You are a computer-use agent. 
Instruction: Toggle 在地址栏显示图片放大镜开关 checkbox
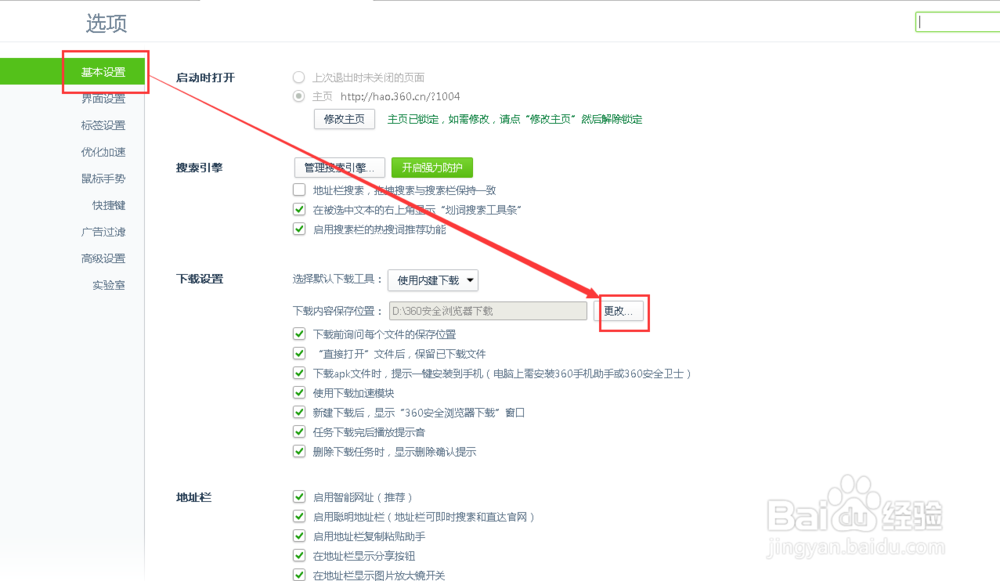click(x=299, y=575)
